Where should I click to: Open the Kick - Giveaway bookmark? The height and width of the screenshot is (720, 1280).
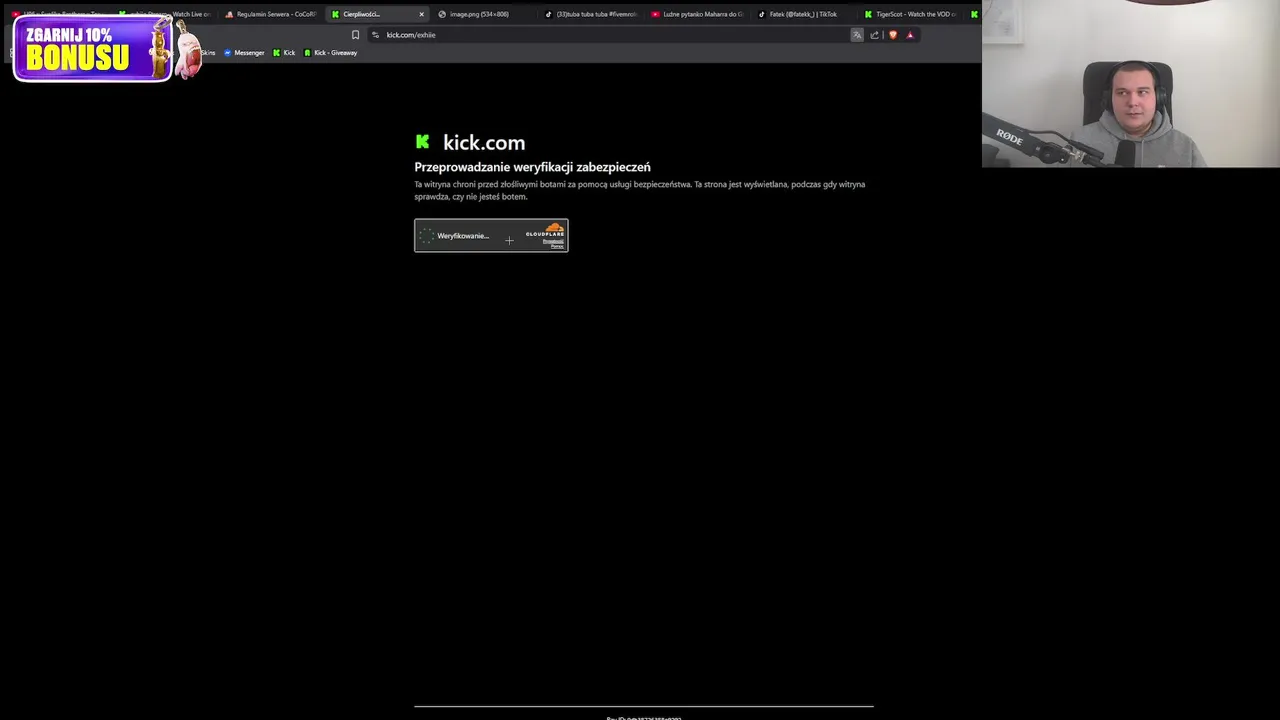pos(330,53)
